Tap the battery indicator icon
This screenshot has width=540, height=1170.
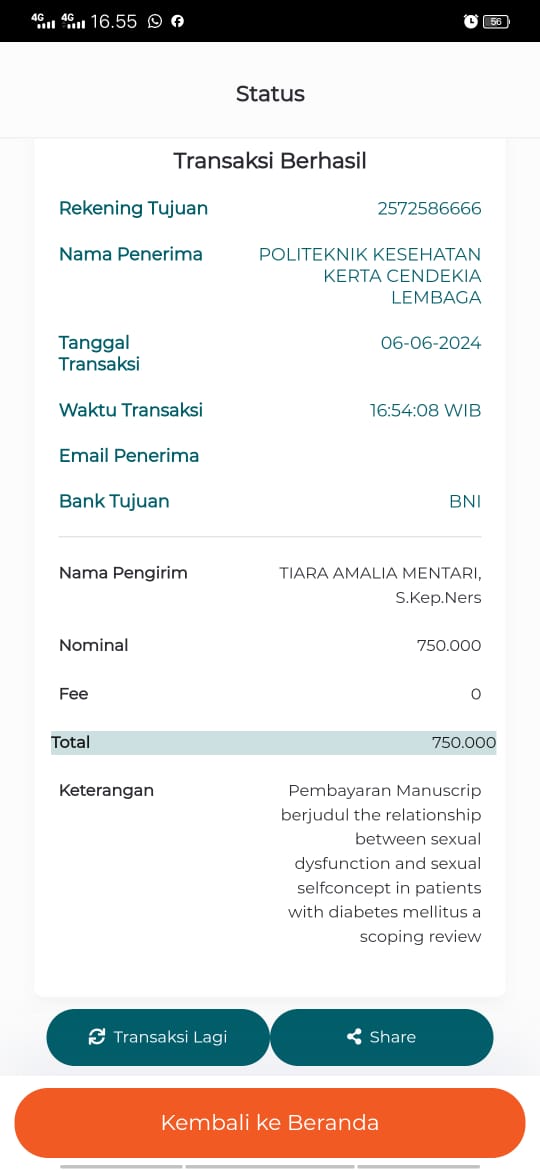tap(496, 22)
